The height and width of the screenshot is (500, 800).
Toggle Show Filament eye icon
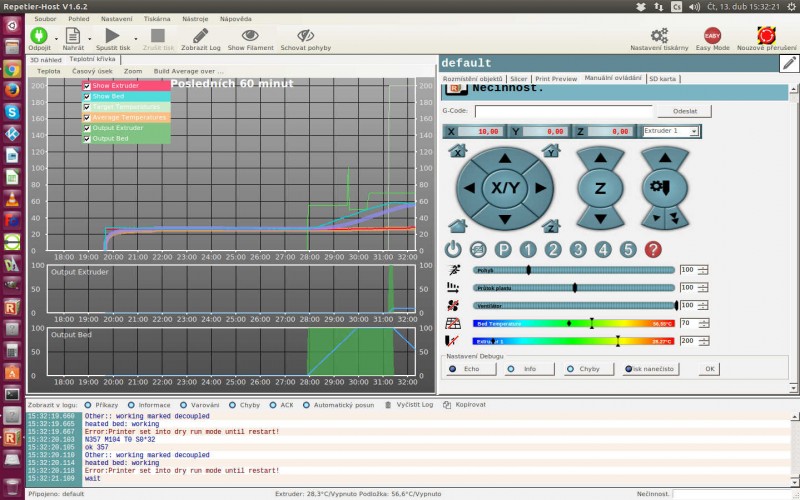(250, 36)
